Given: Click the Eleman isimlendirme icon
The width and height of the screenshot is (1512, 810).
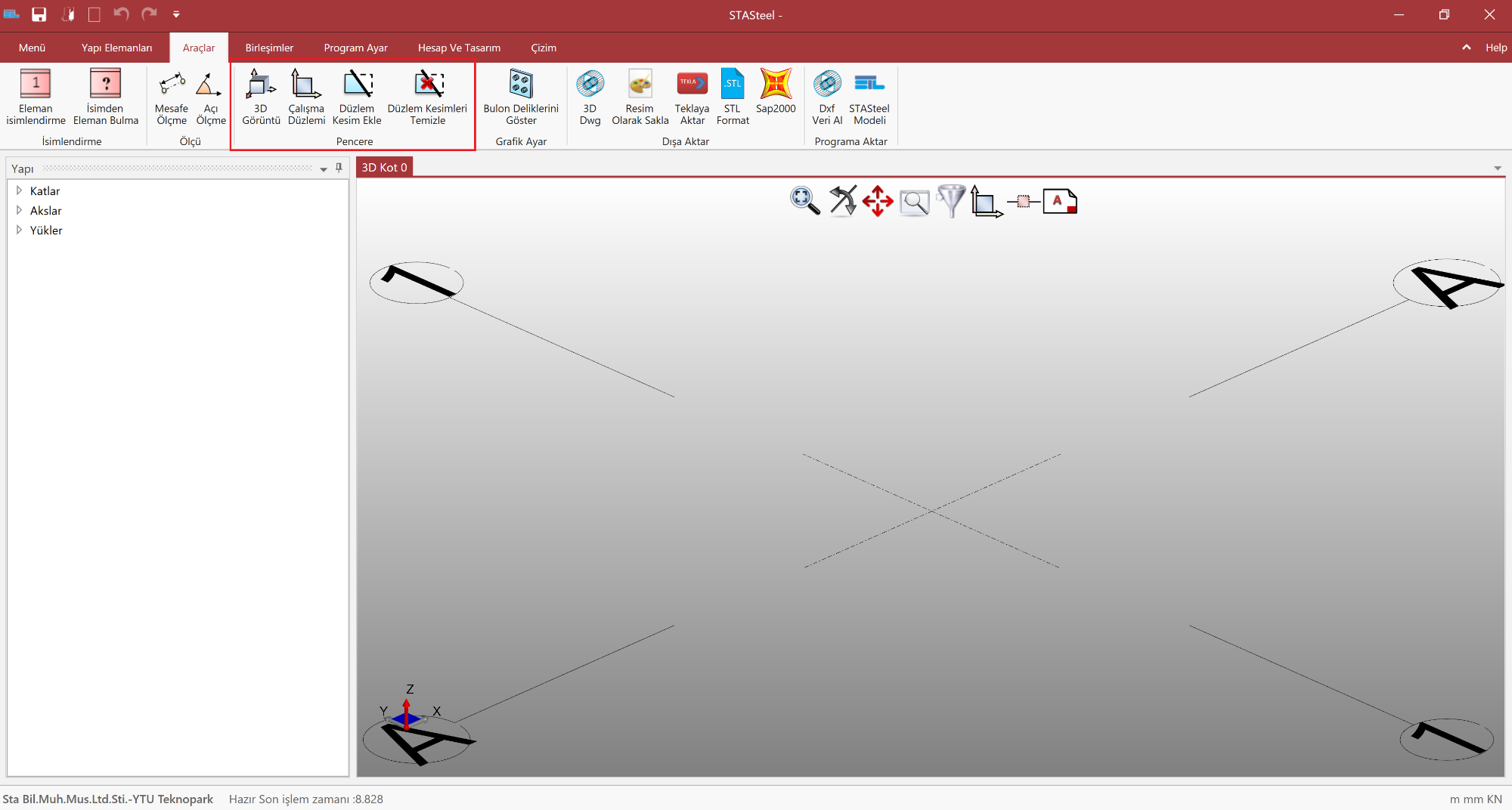Looking at the screenshot, I should [36, 85].
